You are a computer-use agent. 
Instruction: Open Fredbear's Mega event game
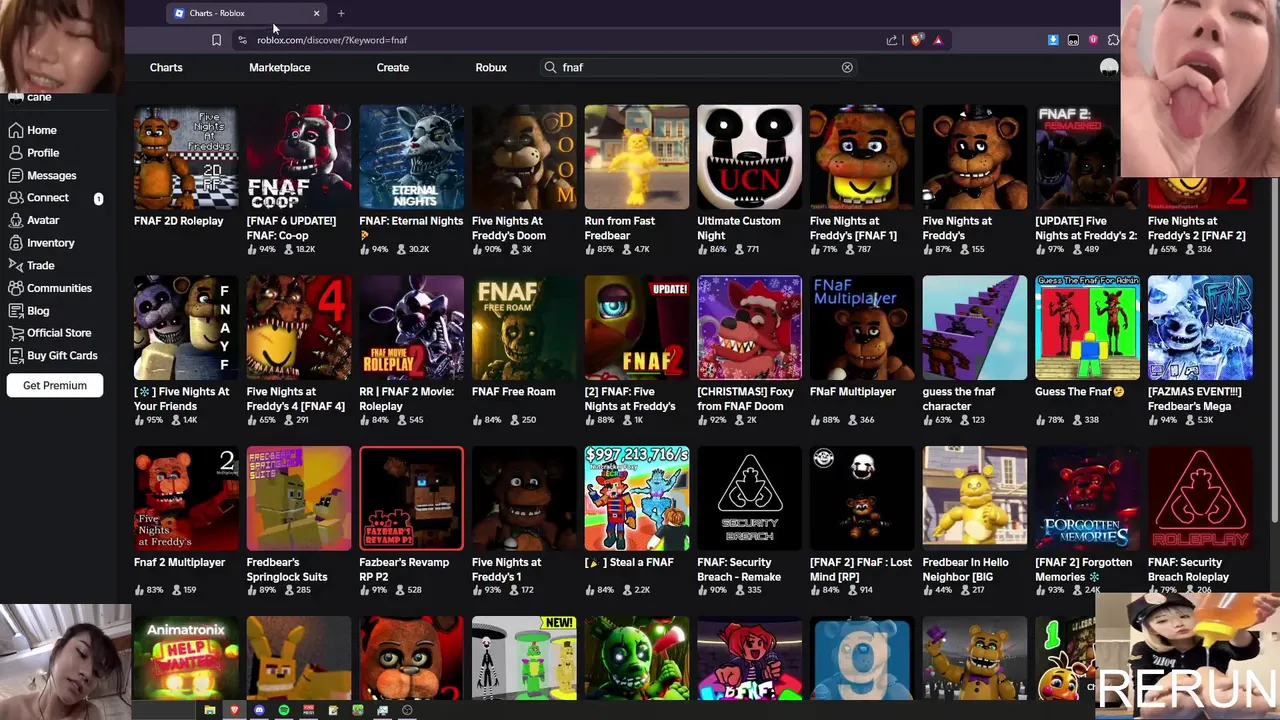tap(1200, 351)
